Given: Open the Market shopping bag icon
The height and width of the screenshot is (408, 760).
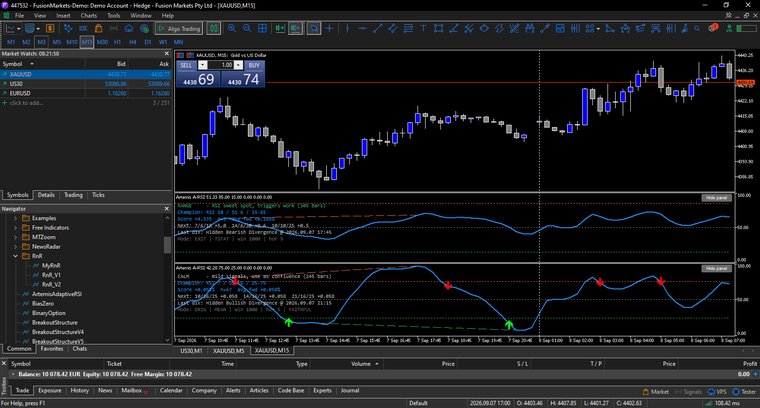Looking at the screenshot, I should (x=98, y=29).
